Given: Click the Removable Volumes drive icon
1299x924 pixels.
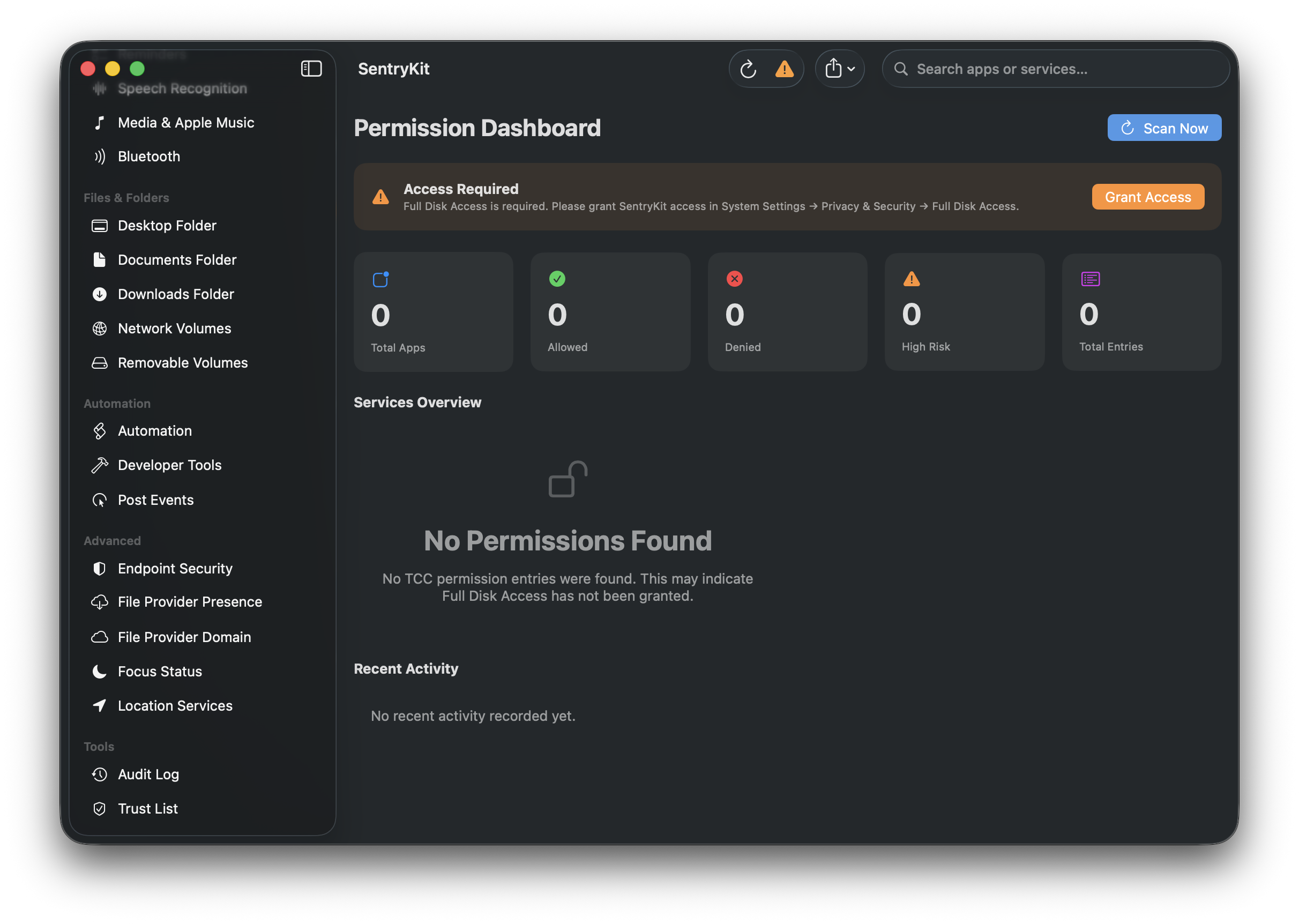Looking at the screenshot, I should click(100, 363).
